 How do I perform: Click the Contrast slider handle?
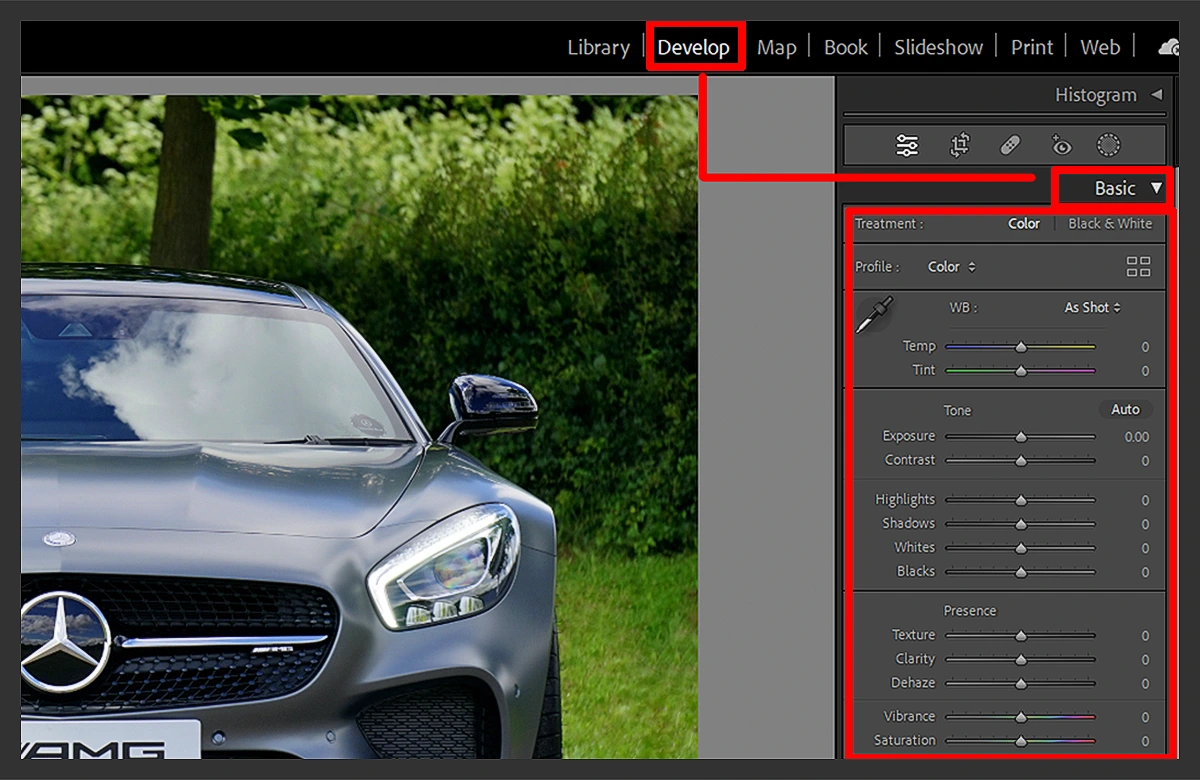pos(1021,461)
